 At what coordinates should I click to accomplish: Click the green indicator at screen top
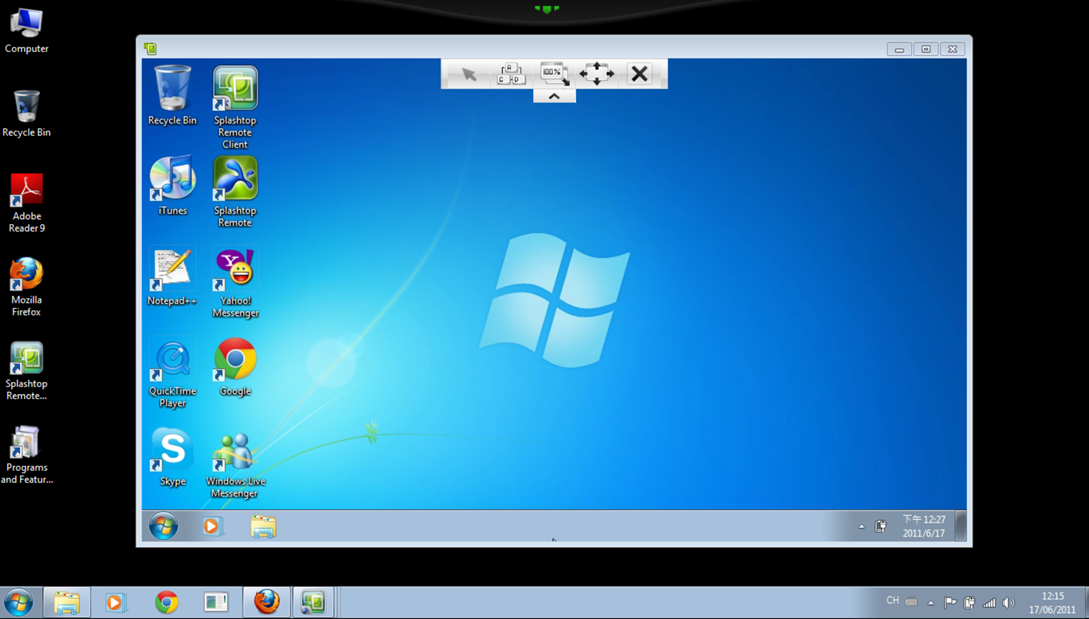click(x=547, y=9)
